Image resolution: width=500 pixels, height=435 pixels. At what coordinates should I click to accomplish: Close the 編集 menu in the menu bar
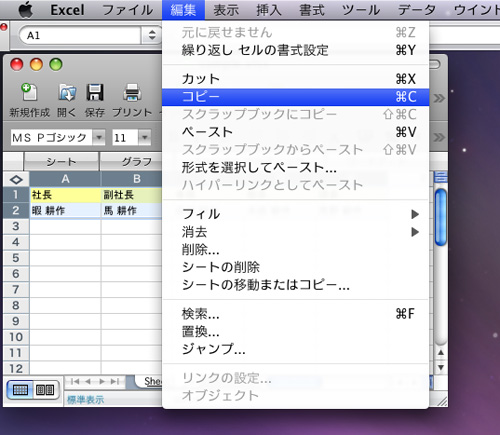183,10
